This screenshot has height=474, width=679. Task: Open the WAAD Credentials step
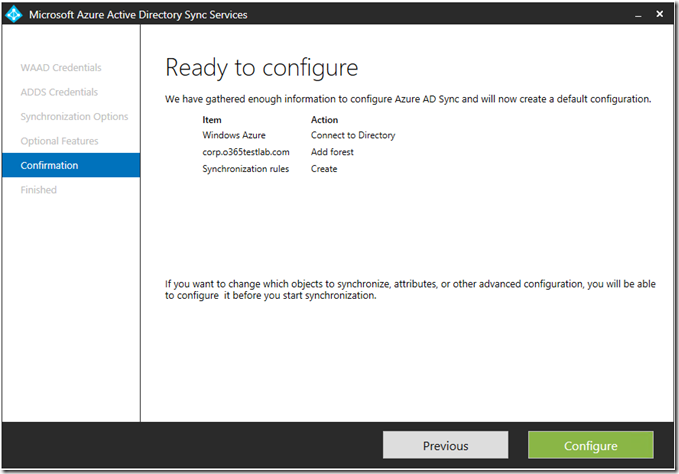point(61,68)
